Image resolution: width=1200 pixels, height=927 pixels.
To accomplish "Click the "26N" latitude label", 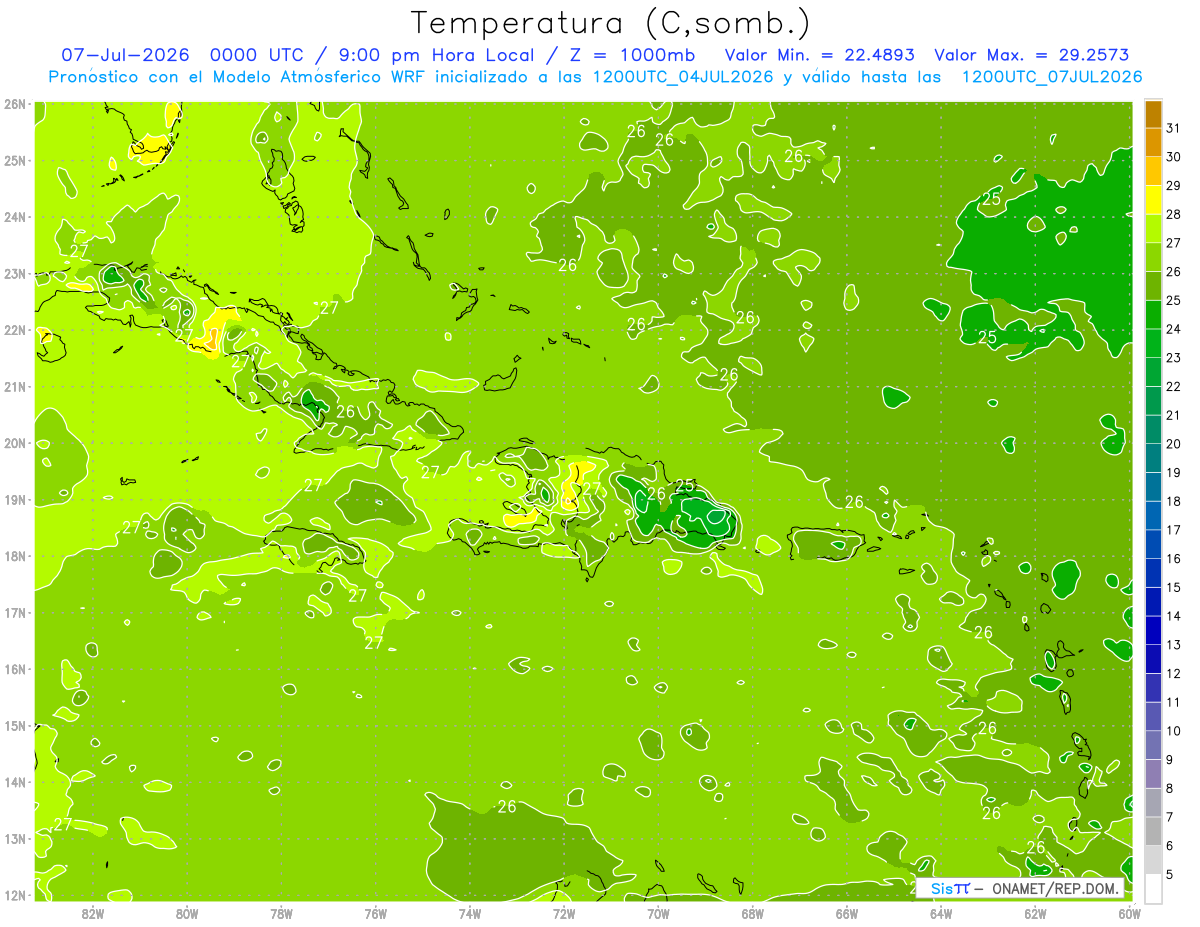I will click(15, 104).
